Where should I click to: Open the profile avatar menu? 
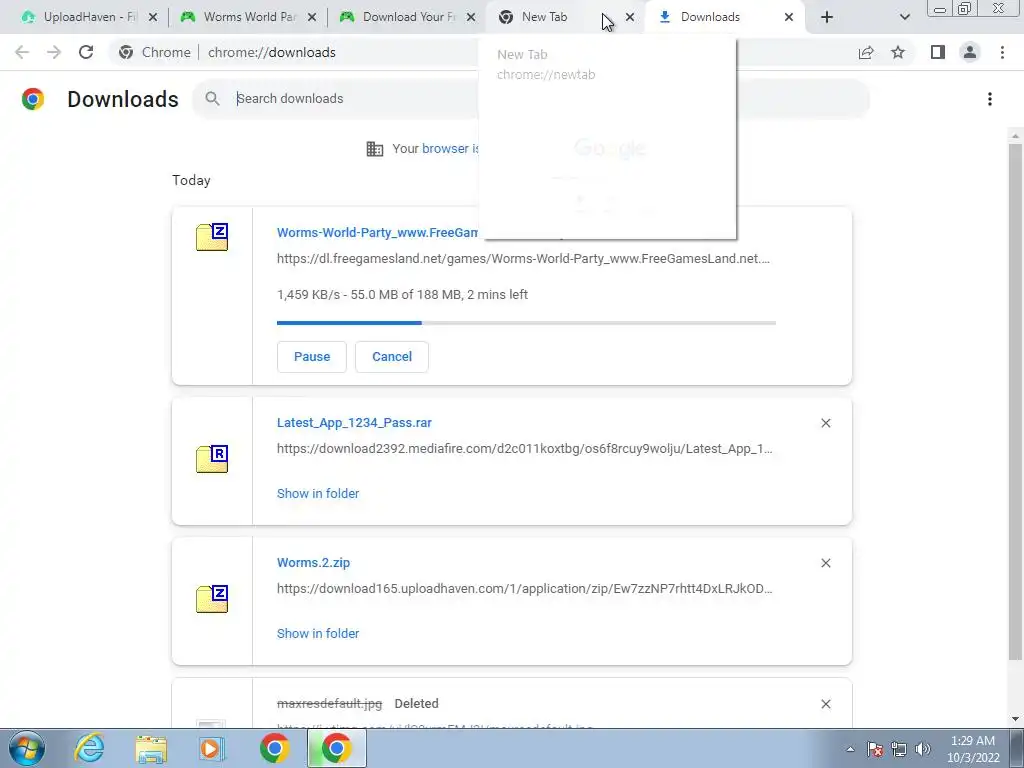click(x=970, y=52)
